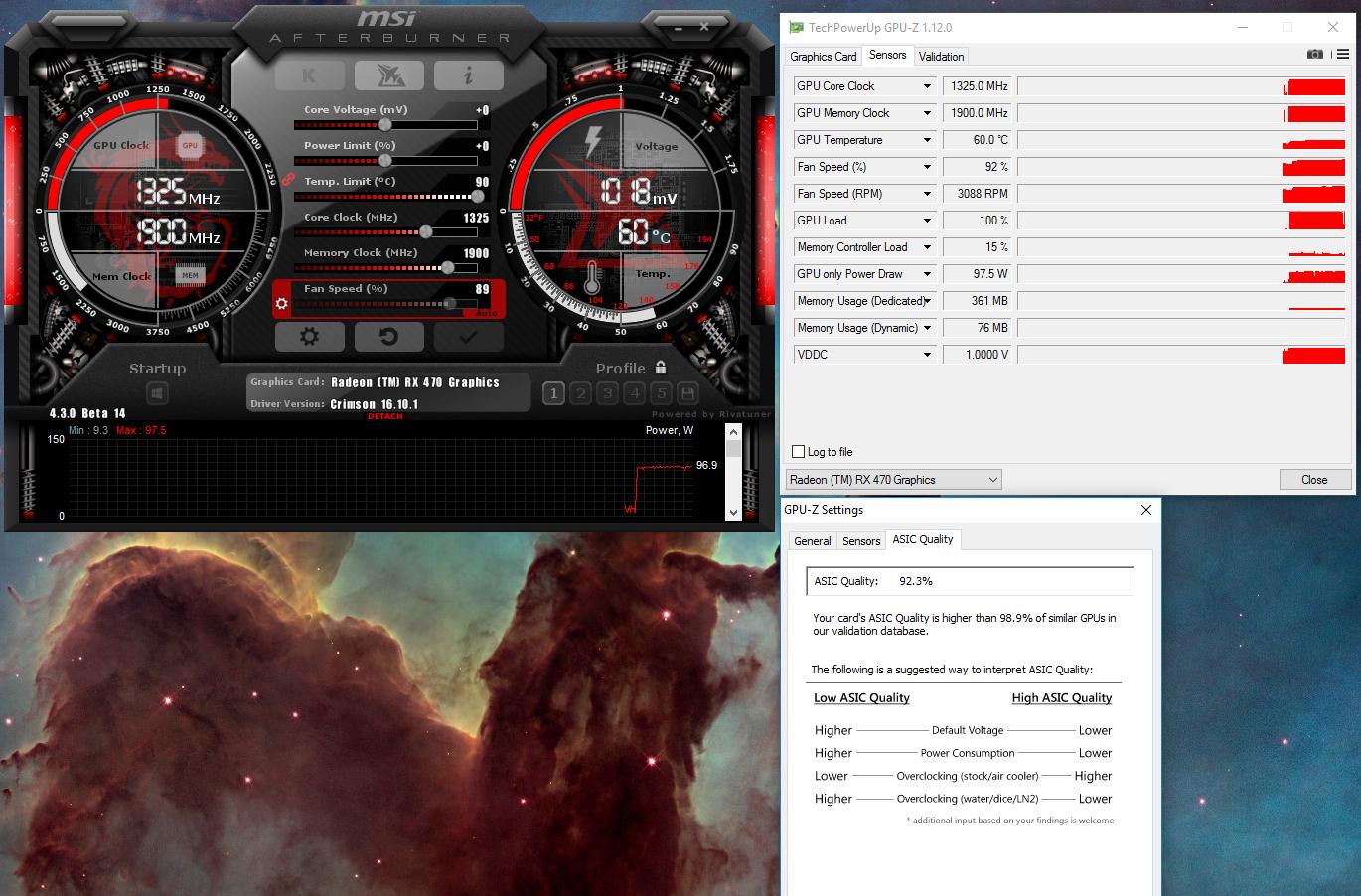Open the GPU-Z hamburger menu icon
1361x896 pixels.
[x=1338, y=55]
